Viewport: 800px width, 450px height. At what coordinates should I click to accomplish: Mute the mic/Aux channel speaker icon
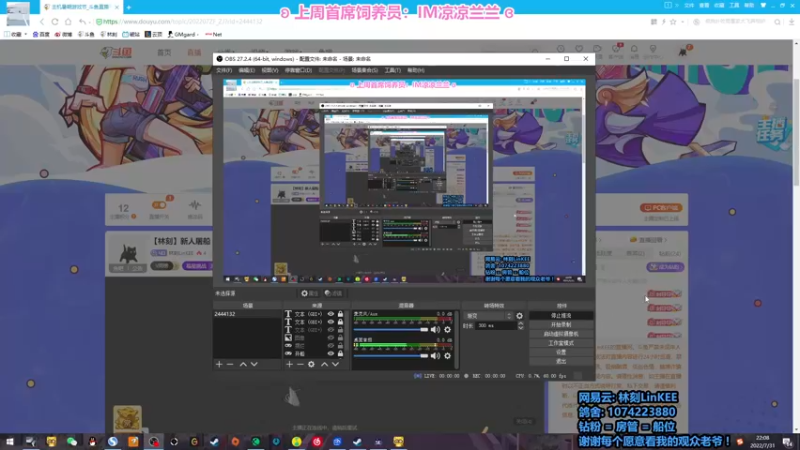click(x=435, y=330)
